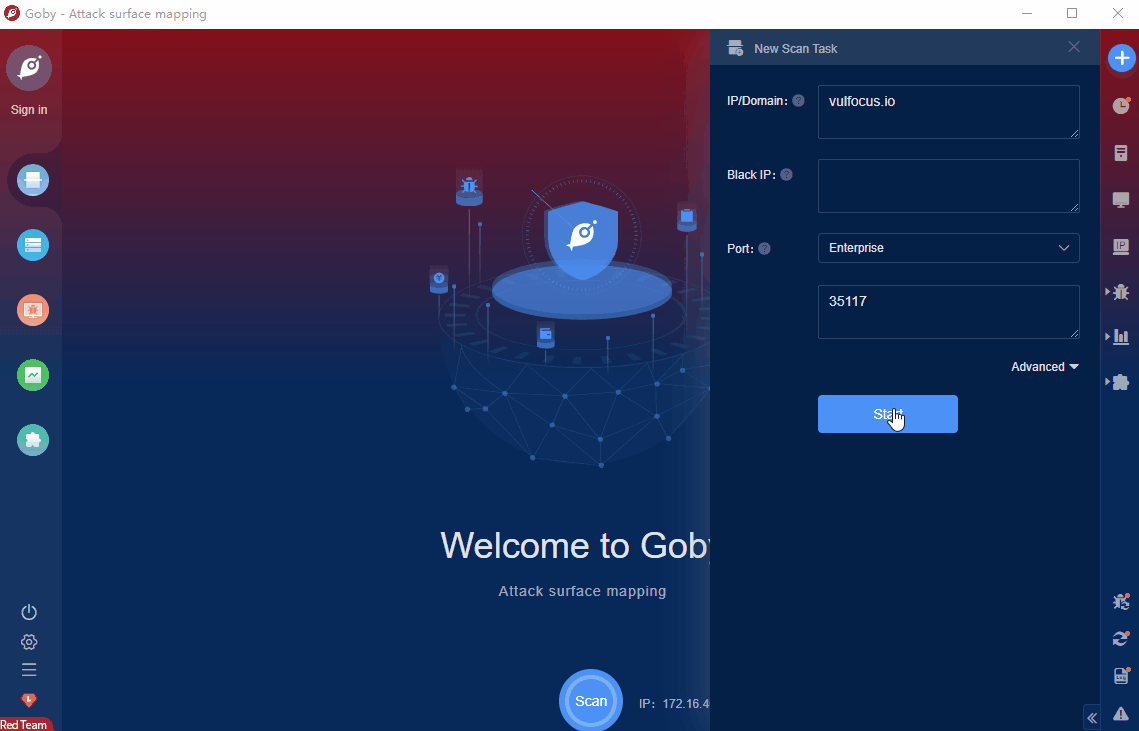The height and width of the screenshot is (731, 1139).
Task: Open the hamburger menu in the left sidebar
Action: [x=29, y=670]
